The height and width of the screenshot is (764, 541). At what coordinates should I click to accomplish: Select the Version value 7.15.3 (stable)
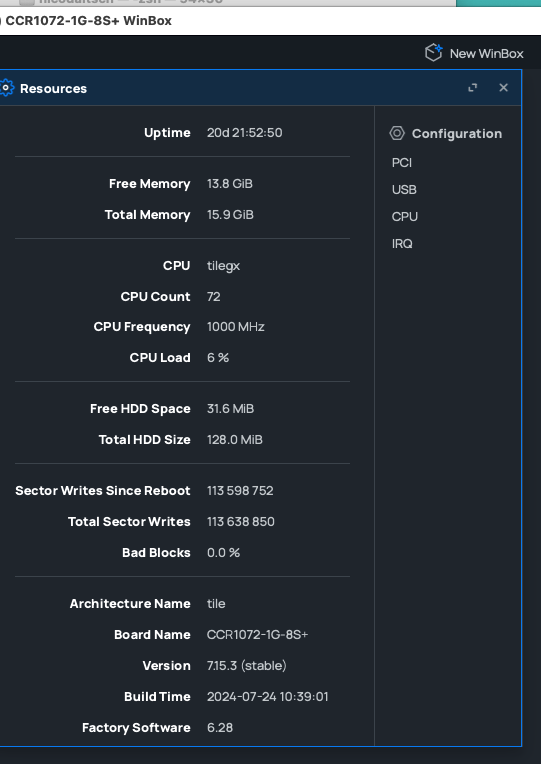pyautogui.click(x=247, y=666)
